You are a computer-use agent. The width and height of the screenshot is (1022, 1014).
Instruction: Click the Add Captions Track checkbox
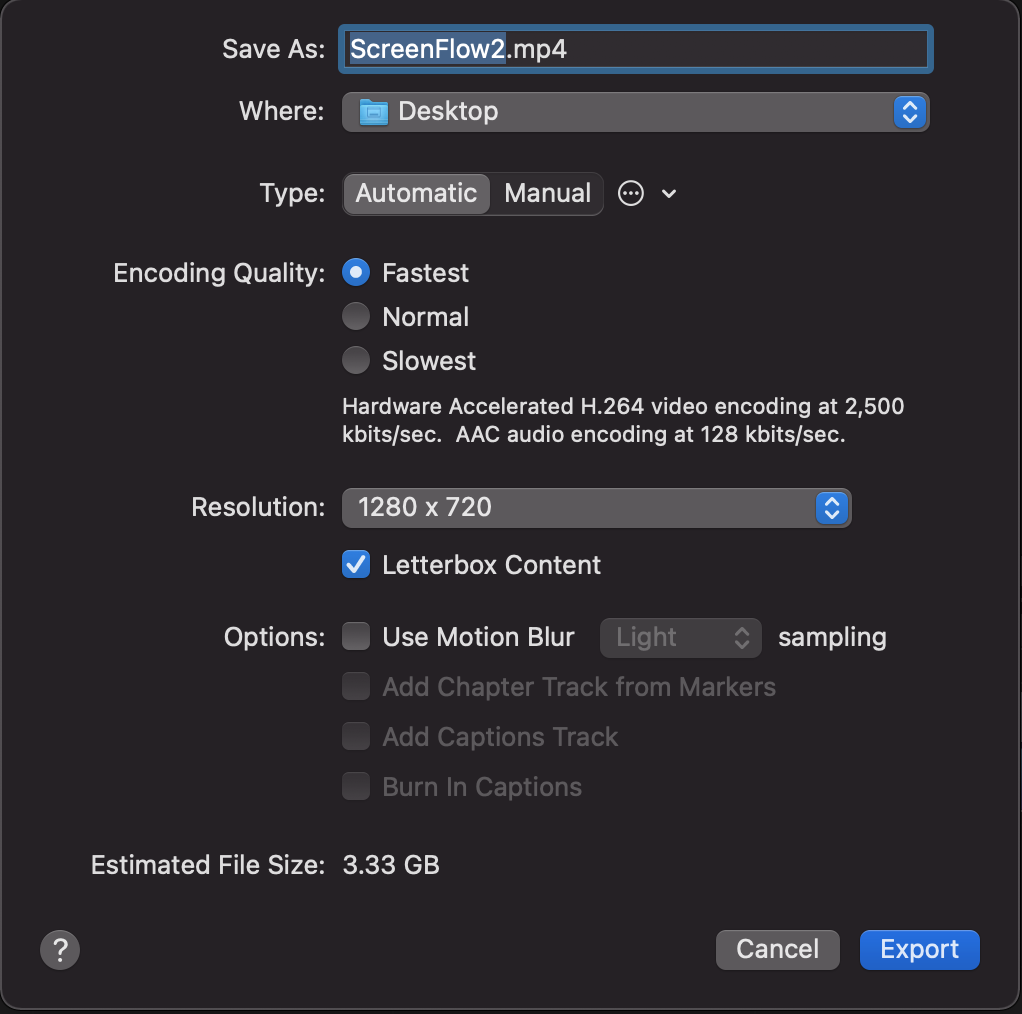[356, 736]
